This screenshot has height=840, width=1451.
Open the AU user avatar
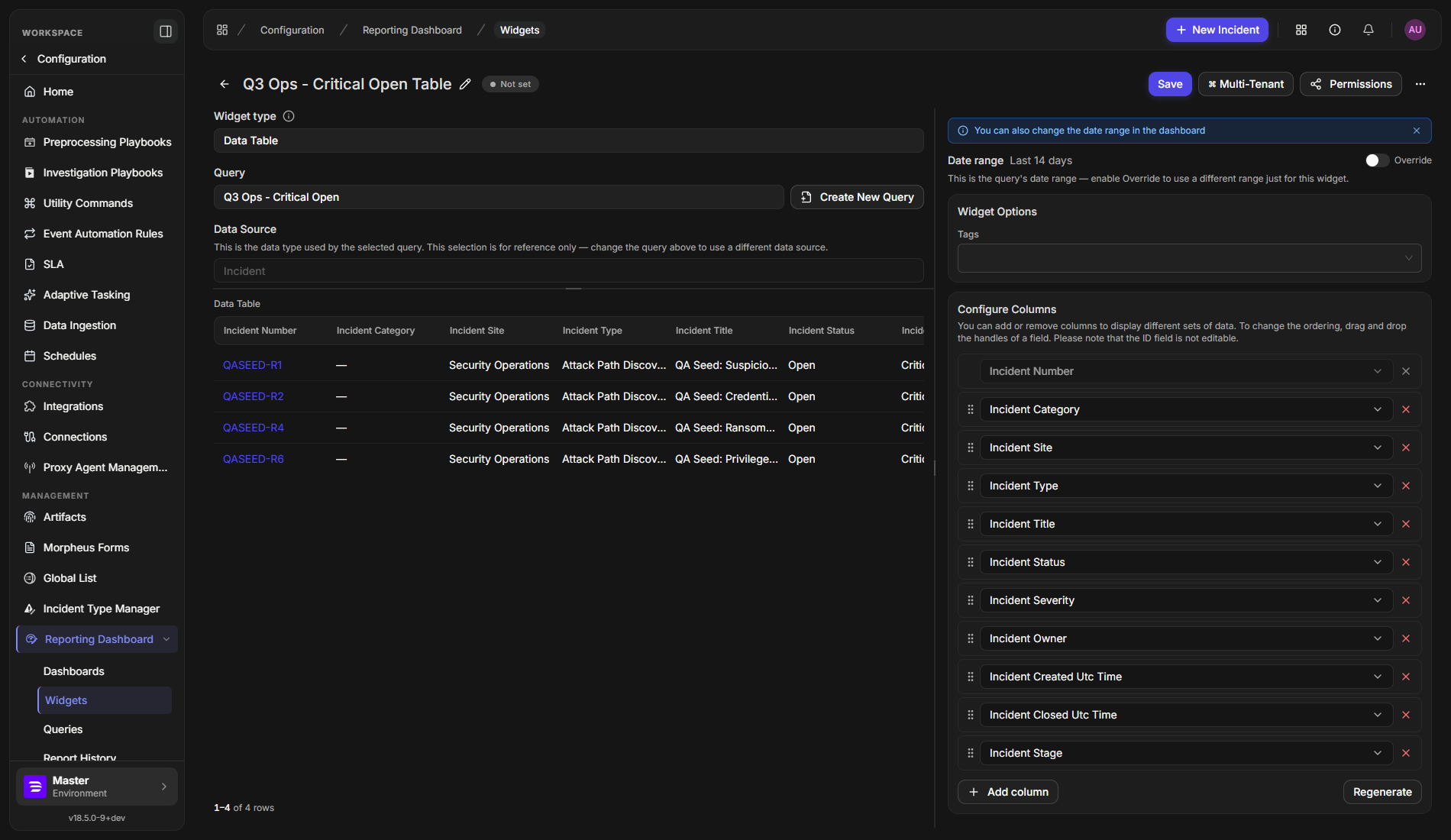1415,30
